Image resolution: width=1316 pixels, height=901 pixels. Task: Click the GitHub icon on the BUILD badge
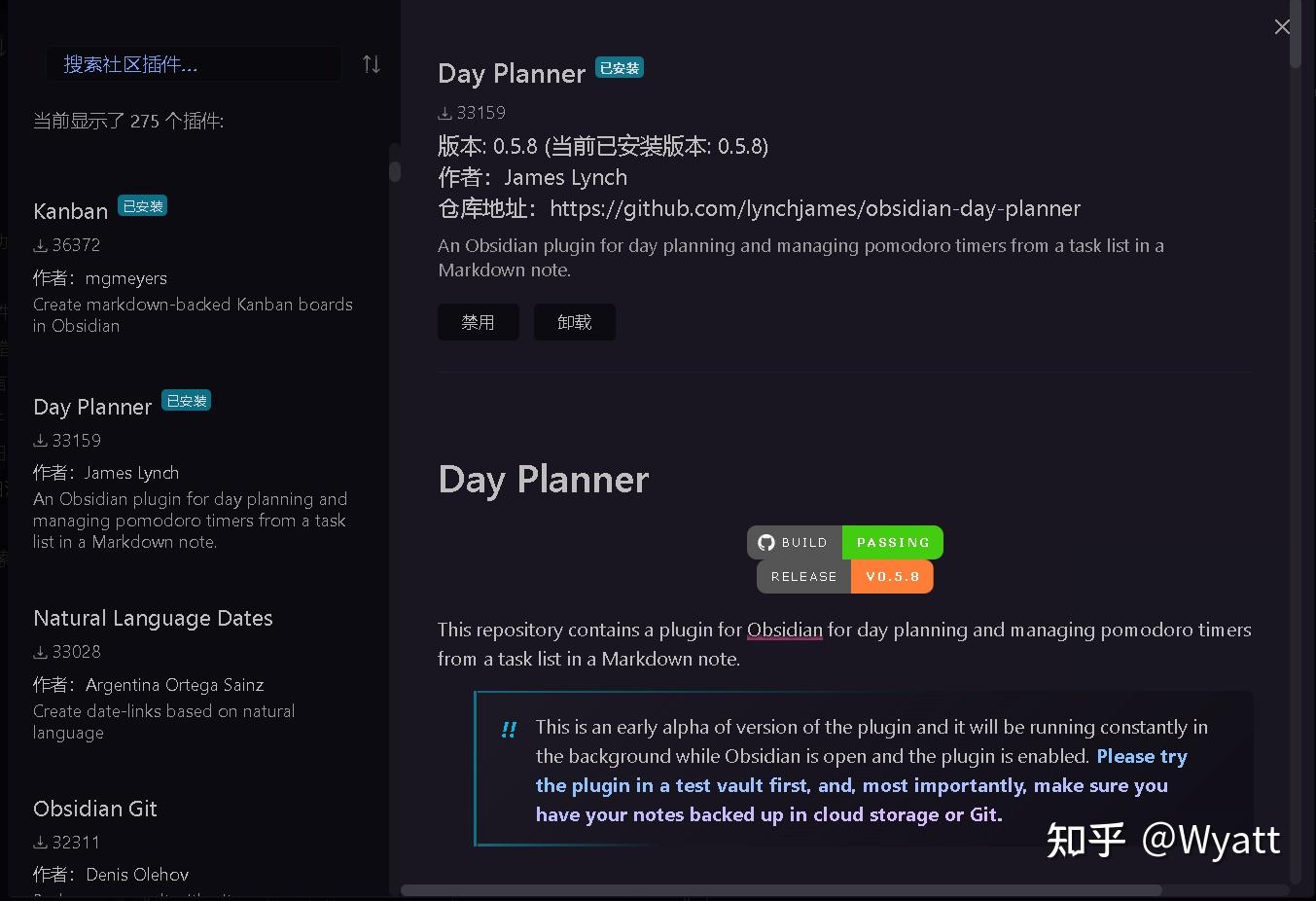[x=766, y=542]
